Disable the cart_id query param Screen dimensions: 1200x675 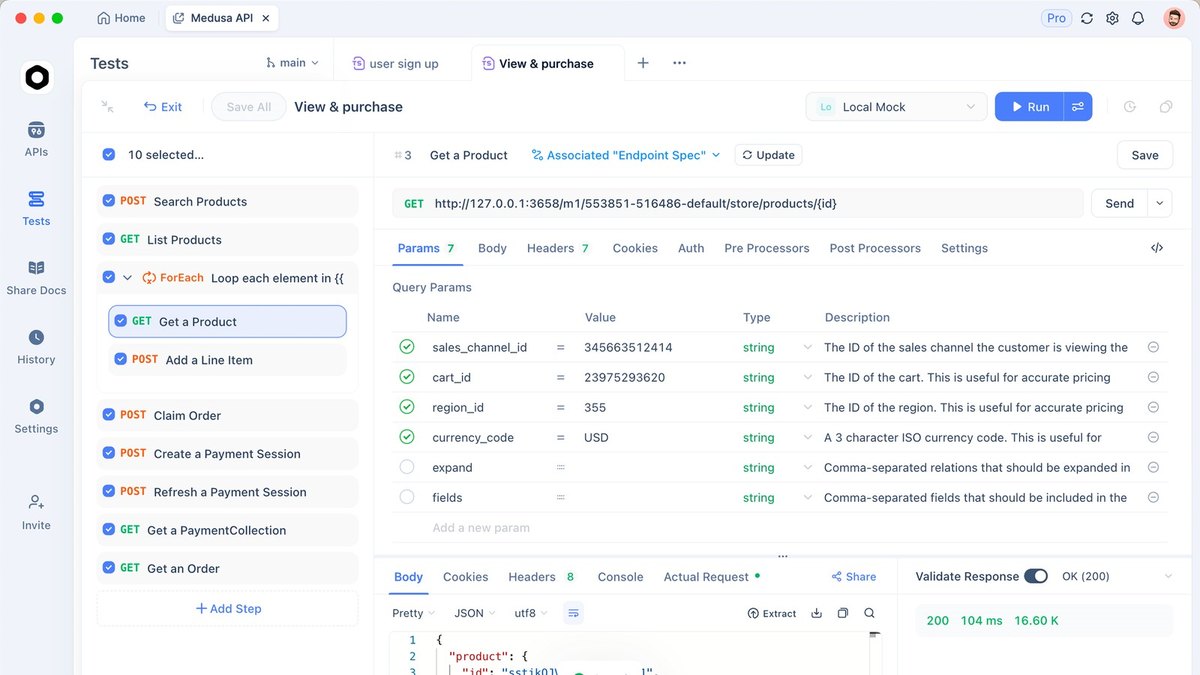(x=407, y=377)
